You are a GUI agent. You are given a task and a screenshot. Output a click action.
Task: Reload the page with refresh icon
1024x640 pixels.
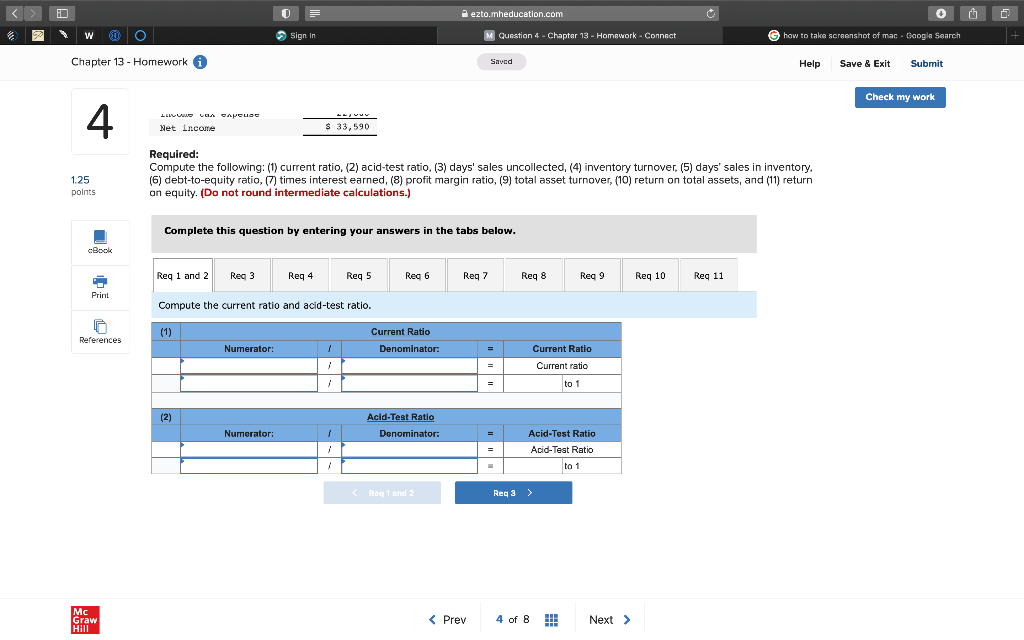click(711, 13)
